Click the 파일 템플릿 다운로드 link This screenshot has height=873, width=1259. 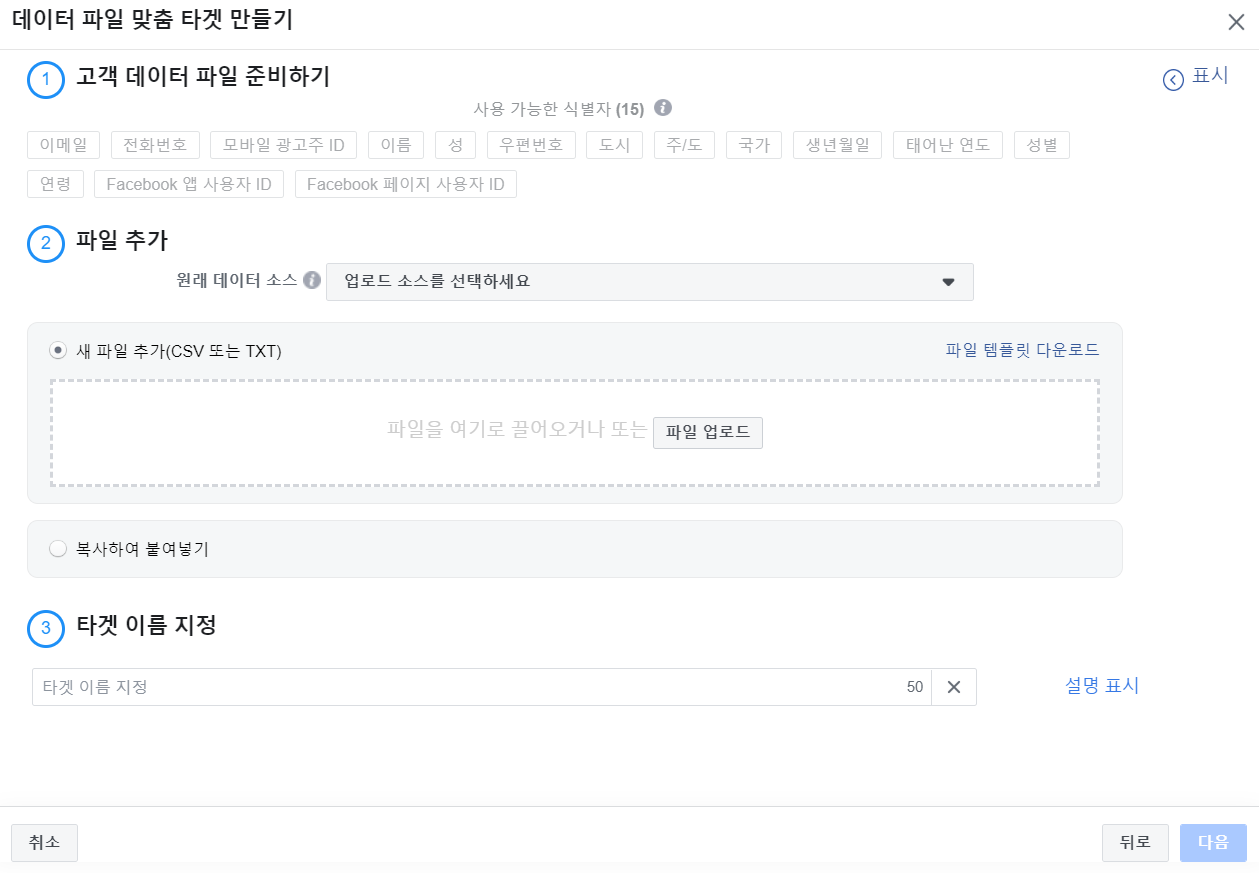coord(1024,349)
